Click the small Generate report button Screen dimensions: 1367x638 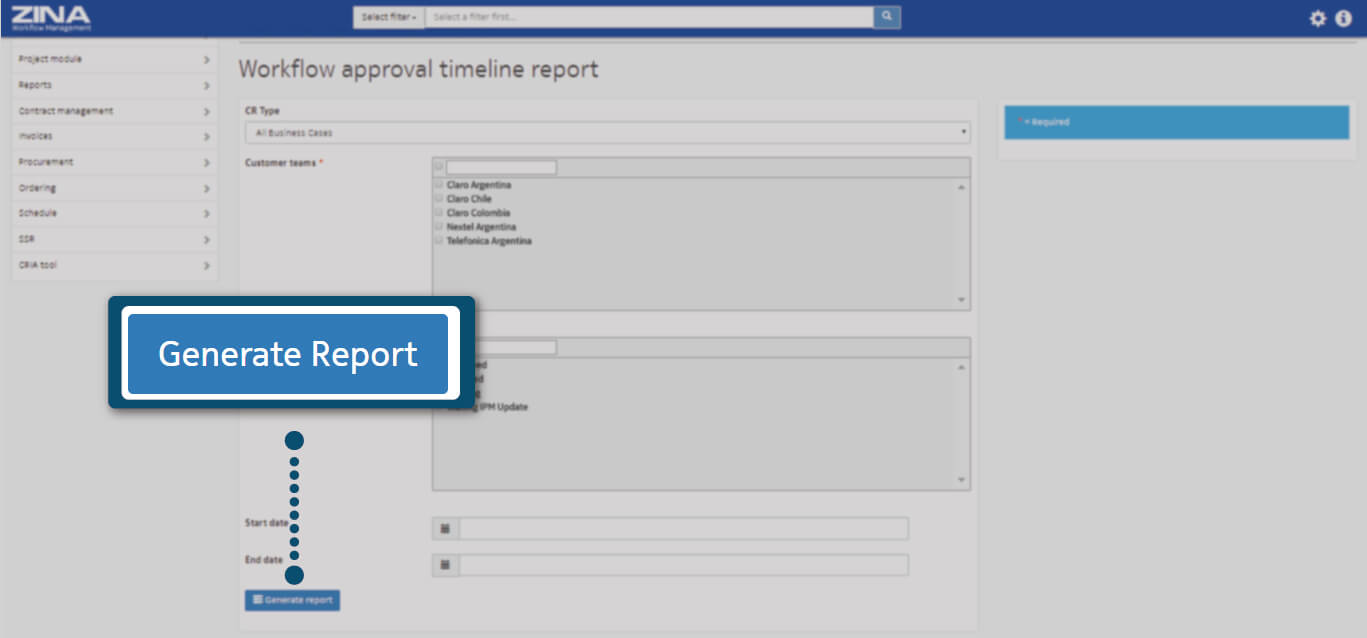[292, 600]
